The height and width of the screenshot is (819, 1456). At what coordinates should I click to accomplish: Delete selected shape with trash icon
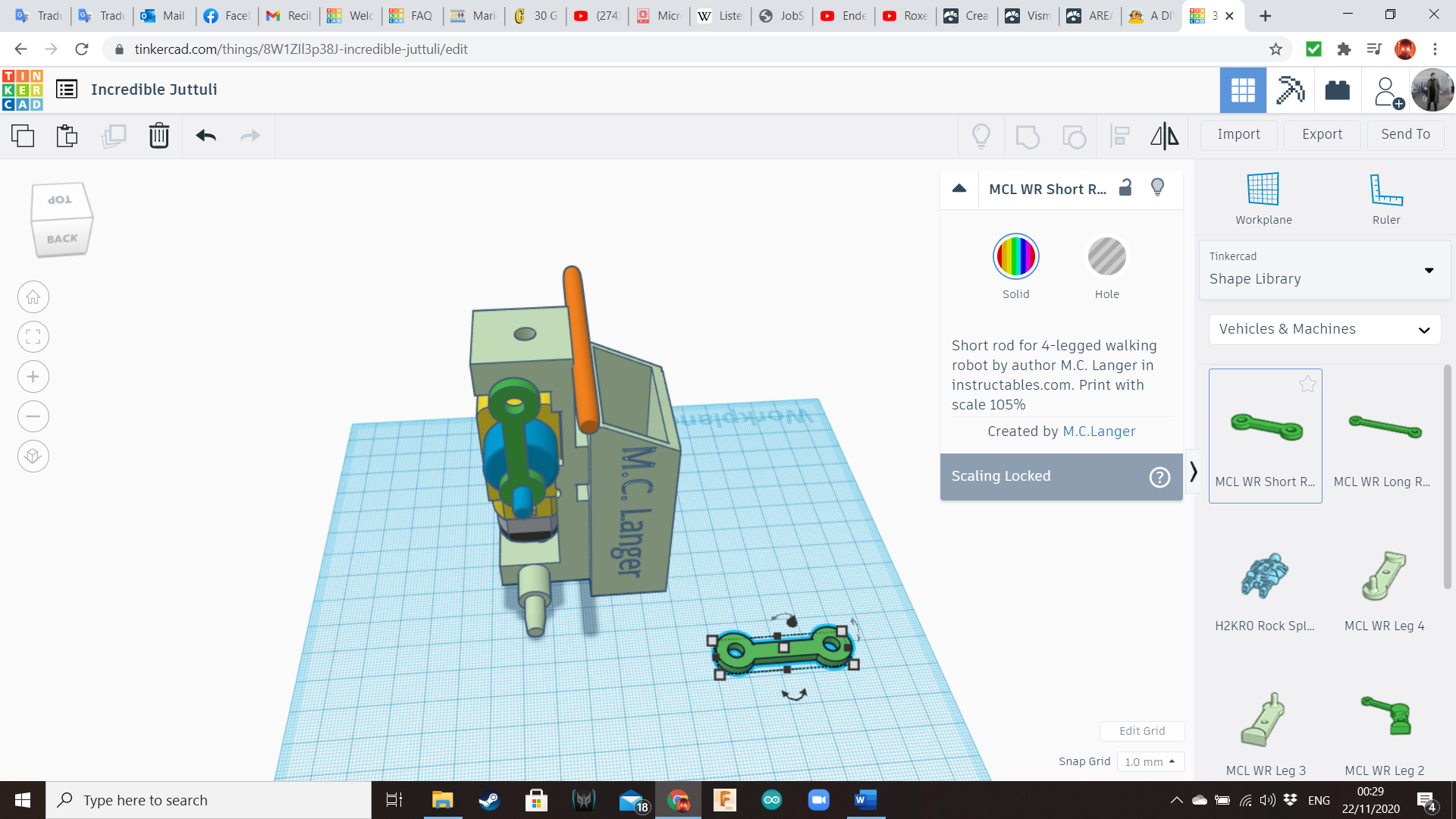pyautogui.click(x=158, y=136)
